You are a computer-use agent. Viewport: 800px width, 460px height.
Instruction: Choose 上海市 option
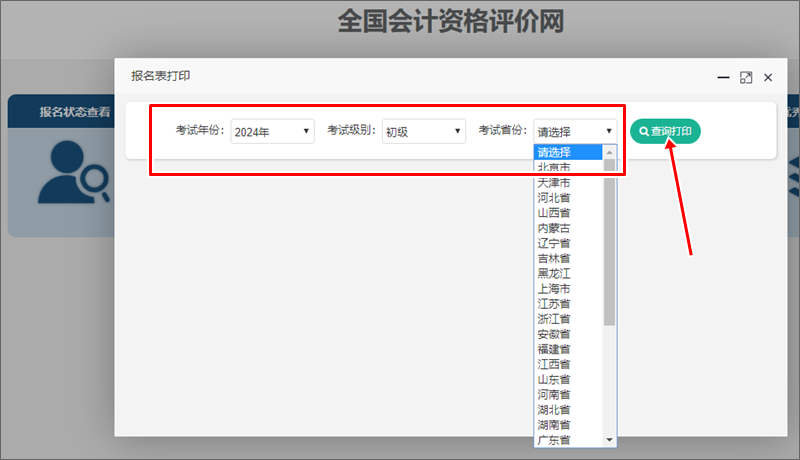pyautogui.click(x=568, y=289)
